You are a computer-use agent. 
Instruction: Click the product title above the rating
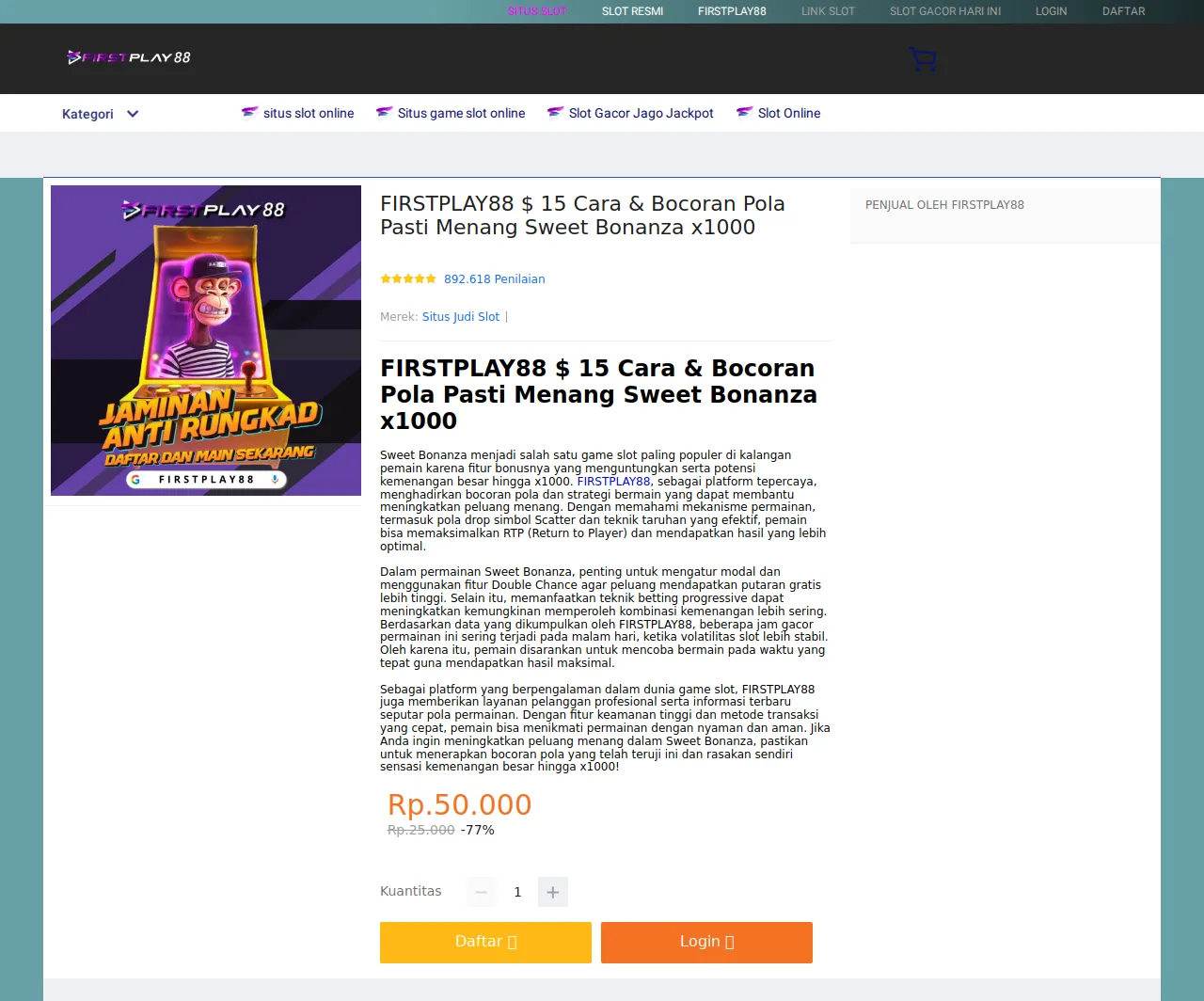[582, 215]
